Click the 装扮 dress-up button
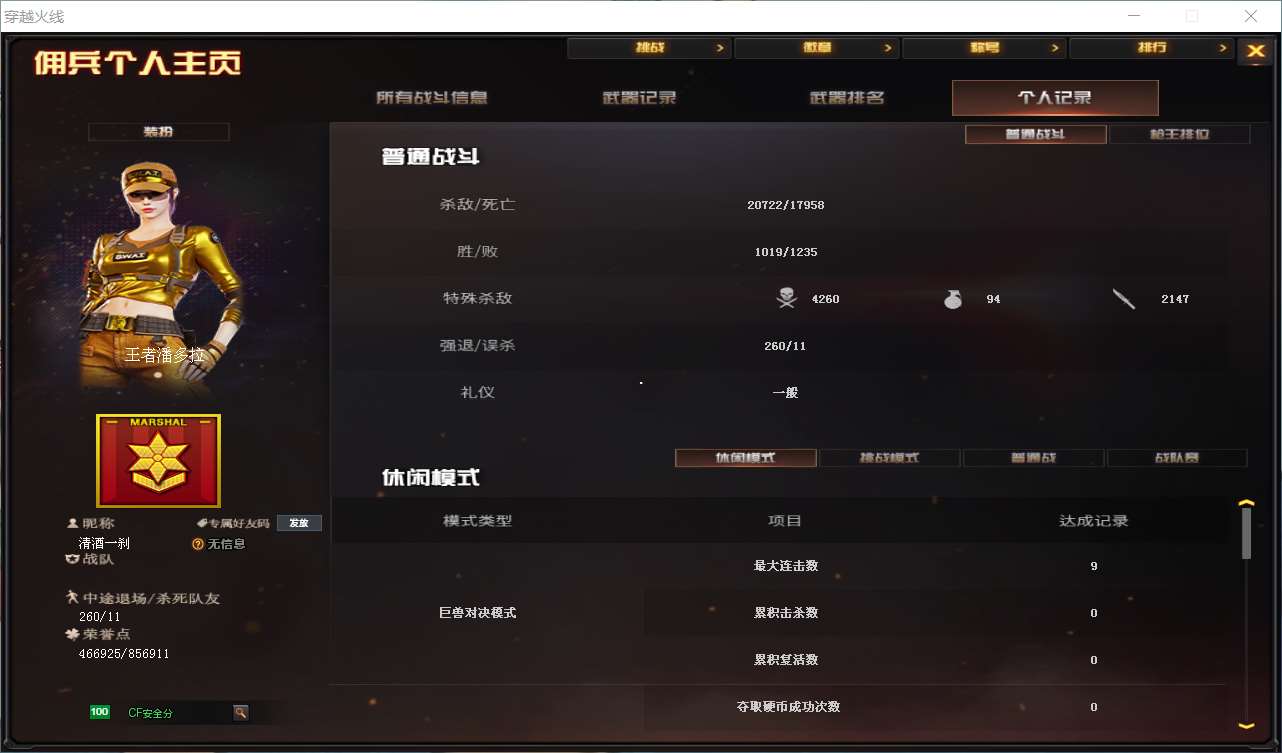The height and width of the screenshot is (753, 1282). (x=159, y=132)
